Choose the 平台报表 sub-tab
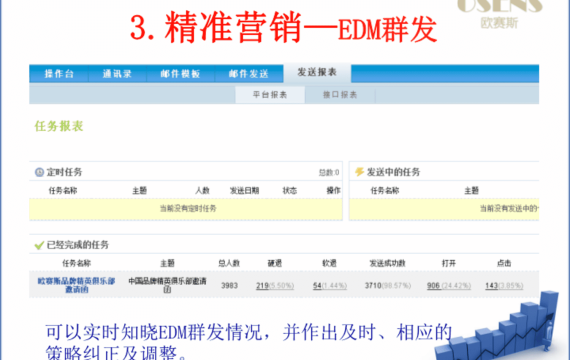Screen dimensions: 570x360 coord(270,95)
